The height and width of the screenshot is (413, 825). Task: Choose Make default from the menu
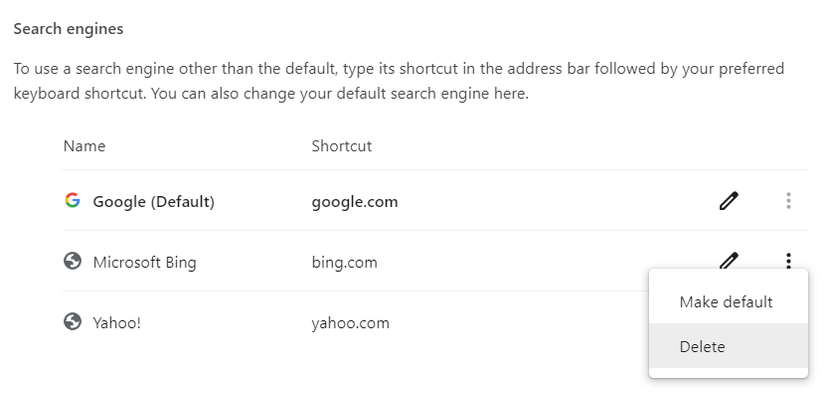pyautogui.click(x=725, y=302)
